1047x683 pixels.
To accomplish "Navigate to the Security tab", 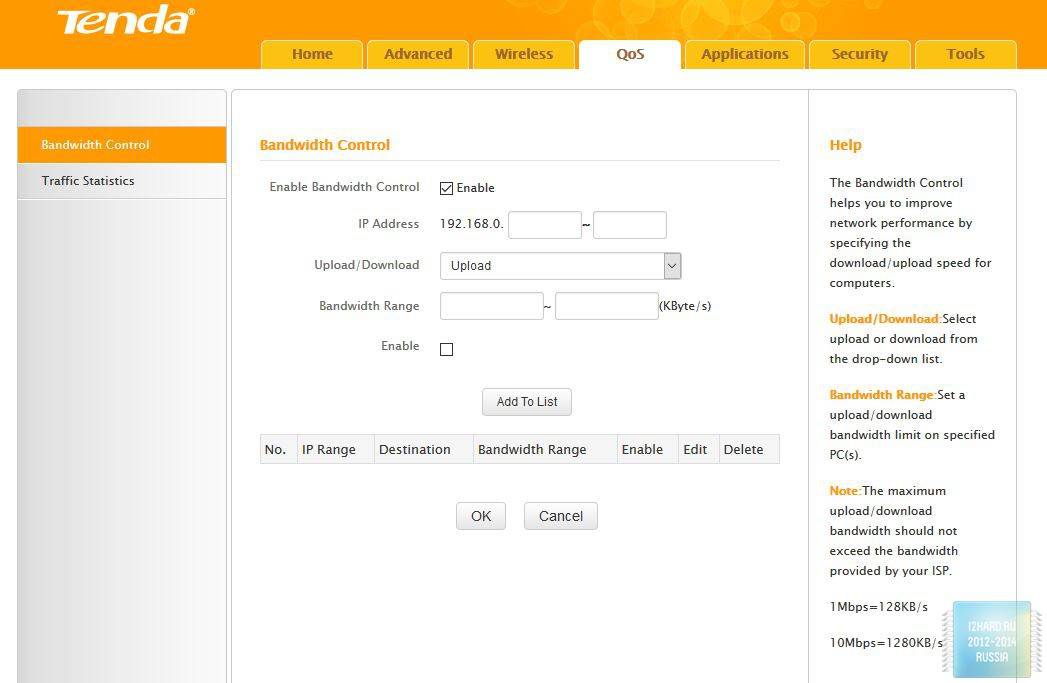I will pos(859,54).
